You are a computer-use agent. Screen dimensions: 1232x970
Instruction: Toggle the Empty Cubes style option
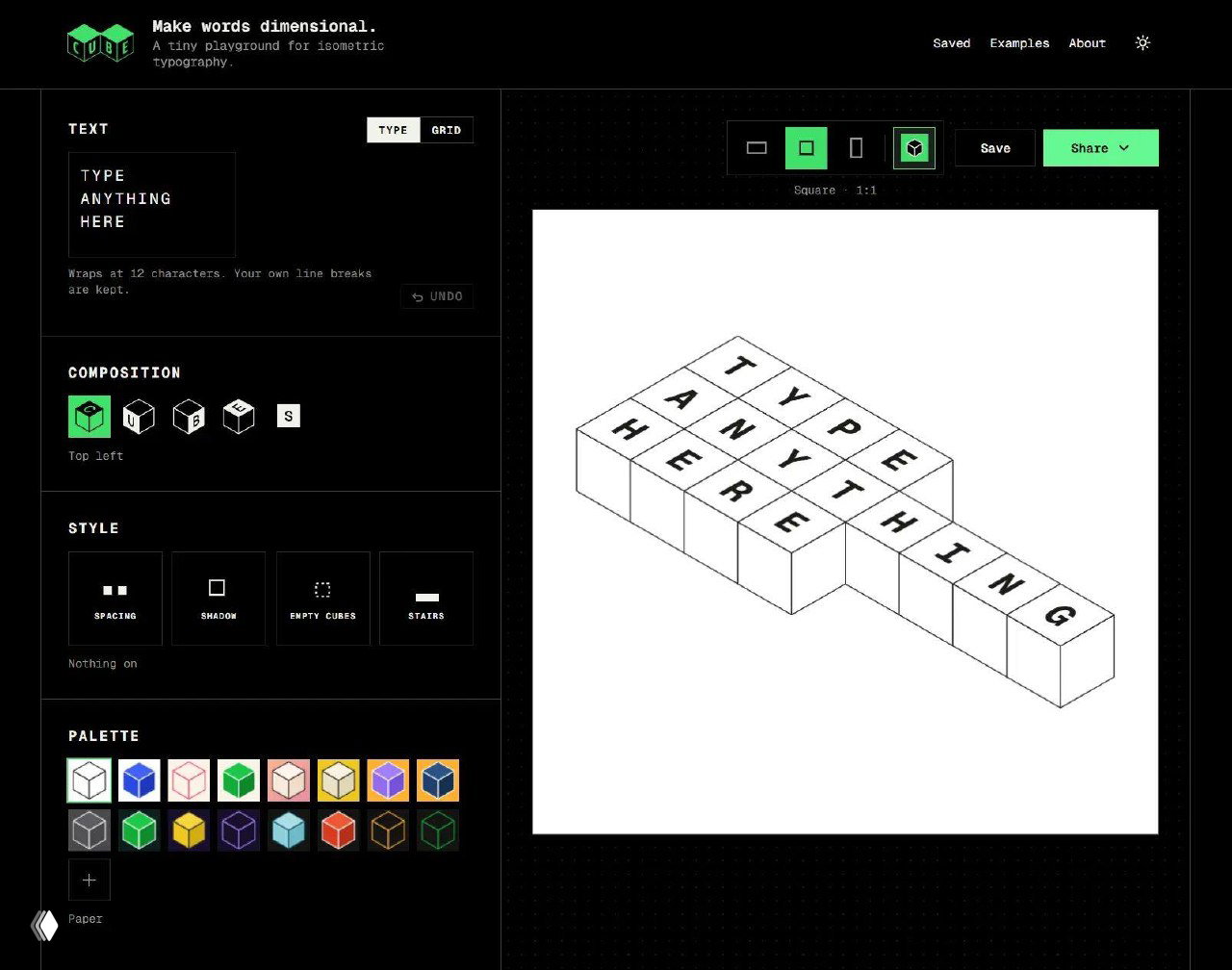323,599
